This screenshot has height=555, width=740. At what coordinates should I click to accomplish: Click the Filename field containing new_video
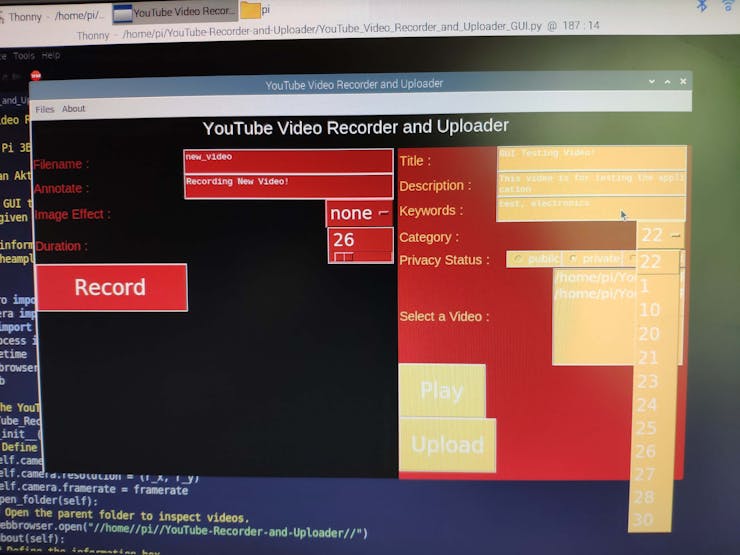pyautogui.click(x=288, y=161)
